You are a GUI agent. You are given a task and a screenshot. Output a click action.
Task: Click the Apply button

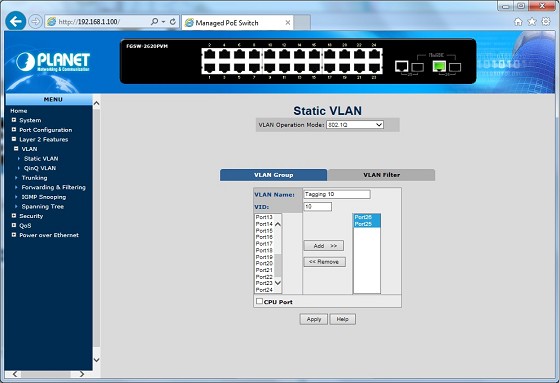tap(314, 319)
